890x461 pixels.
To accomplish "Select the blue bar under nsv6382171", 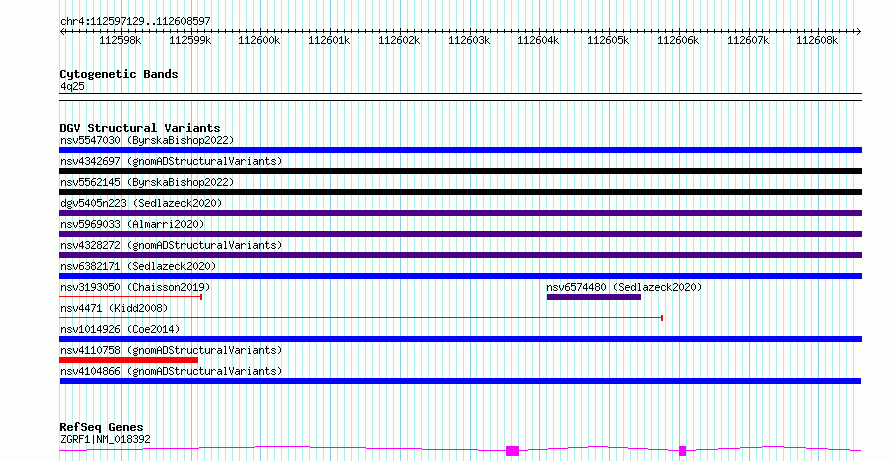I will 460,276.
